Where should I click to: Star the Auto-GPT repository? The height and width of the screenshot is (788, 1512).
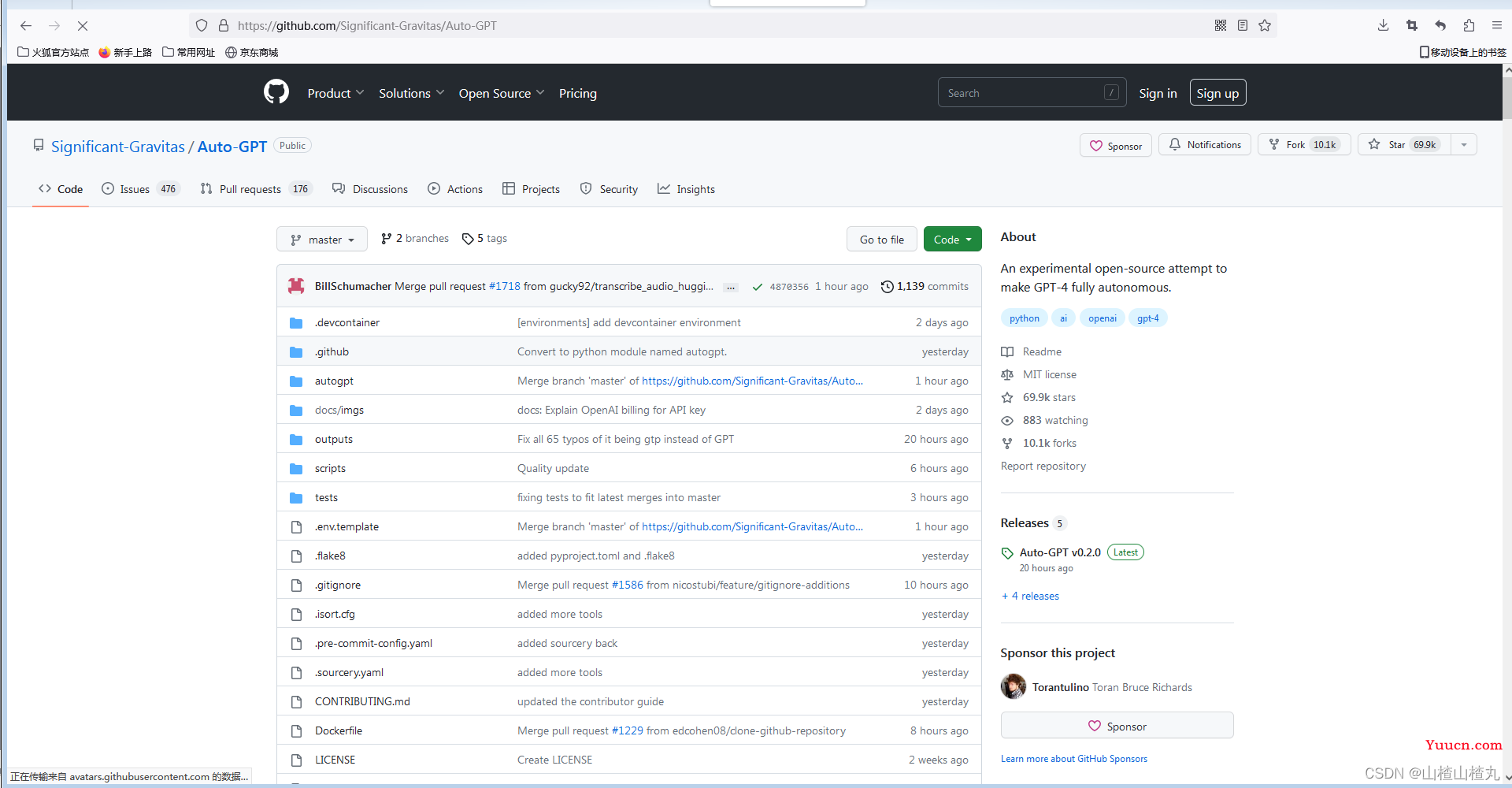pos(1404,144)
